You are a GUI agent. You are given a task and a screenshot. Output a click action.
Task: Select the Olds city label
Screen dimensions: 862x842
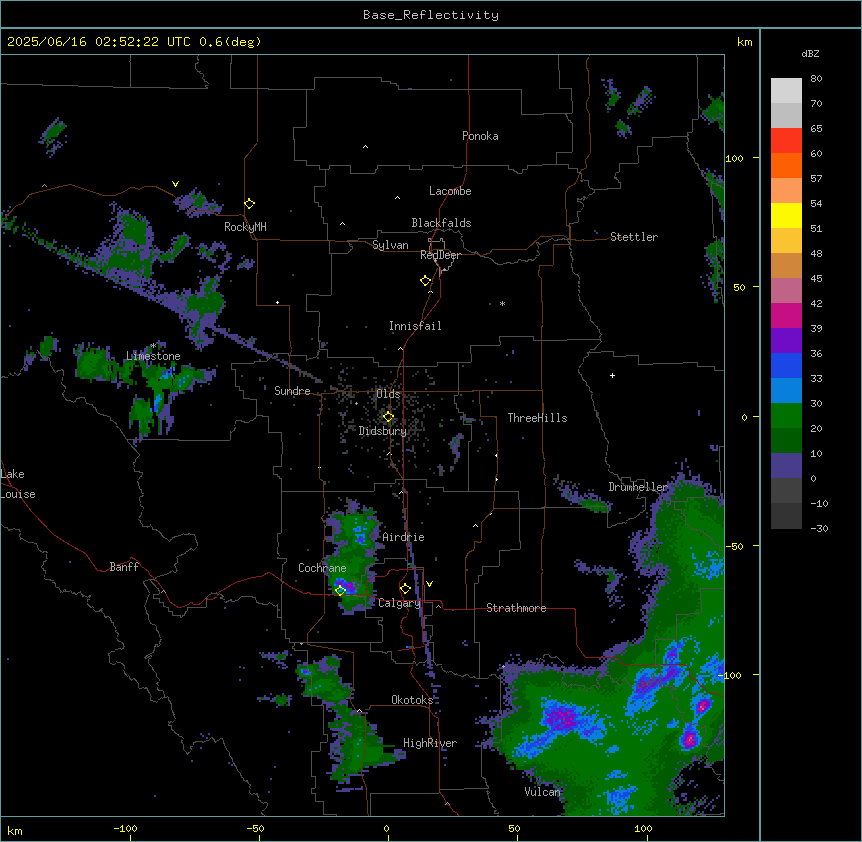click(388, 394)
